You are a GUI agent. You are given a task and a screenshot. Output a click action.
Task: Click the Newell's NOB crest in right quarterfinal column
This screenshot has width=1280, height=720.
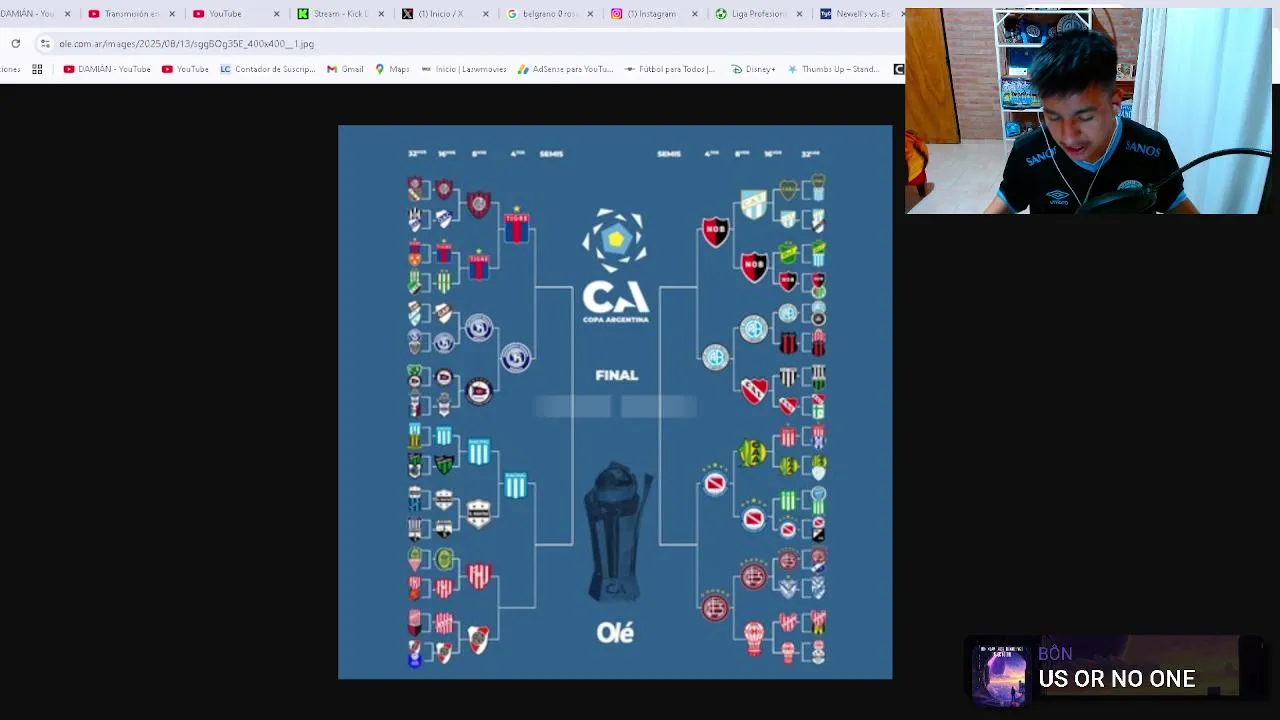point(715,232)
